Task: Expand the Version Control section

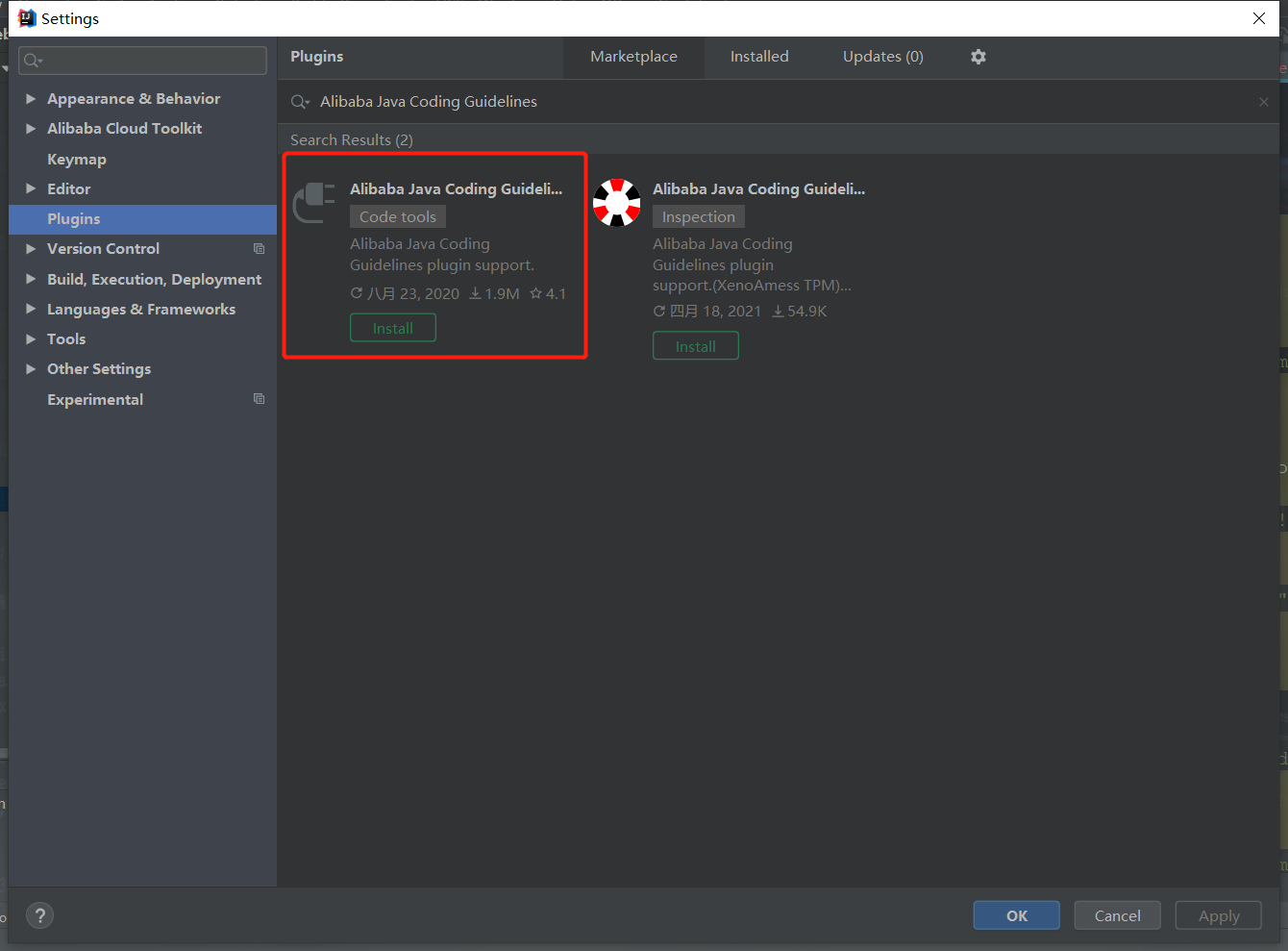Action: pos(31,249)
